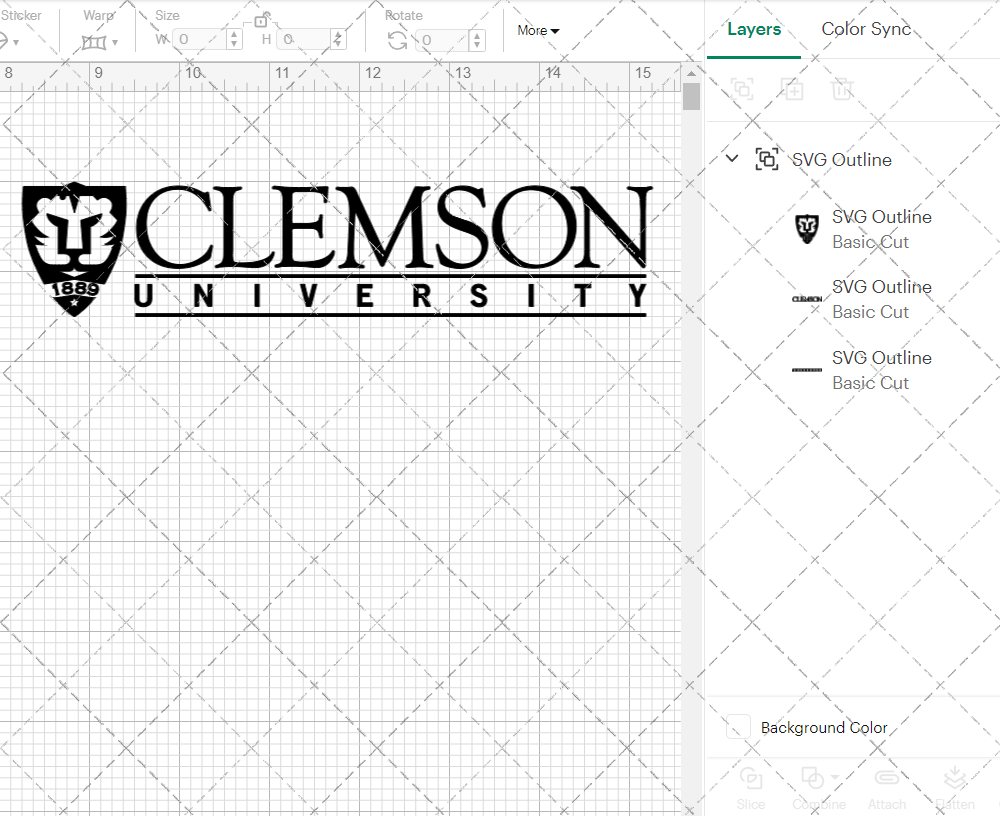Open the Combine options dropdown arrow

(833, 777)
